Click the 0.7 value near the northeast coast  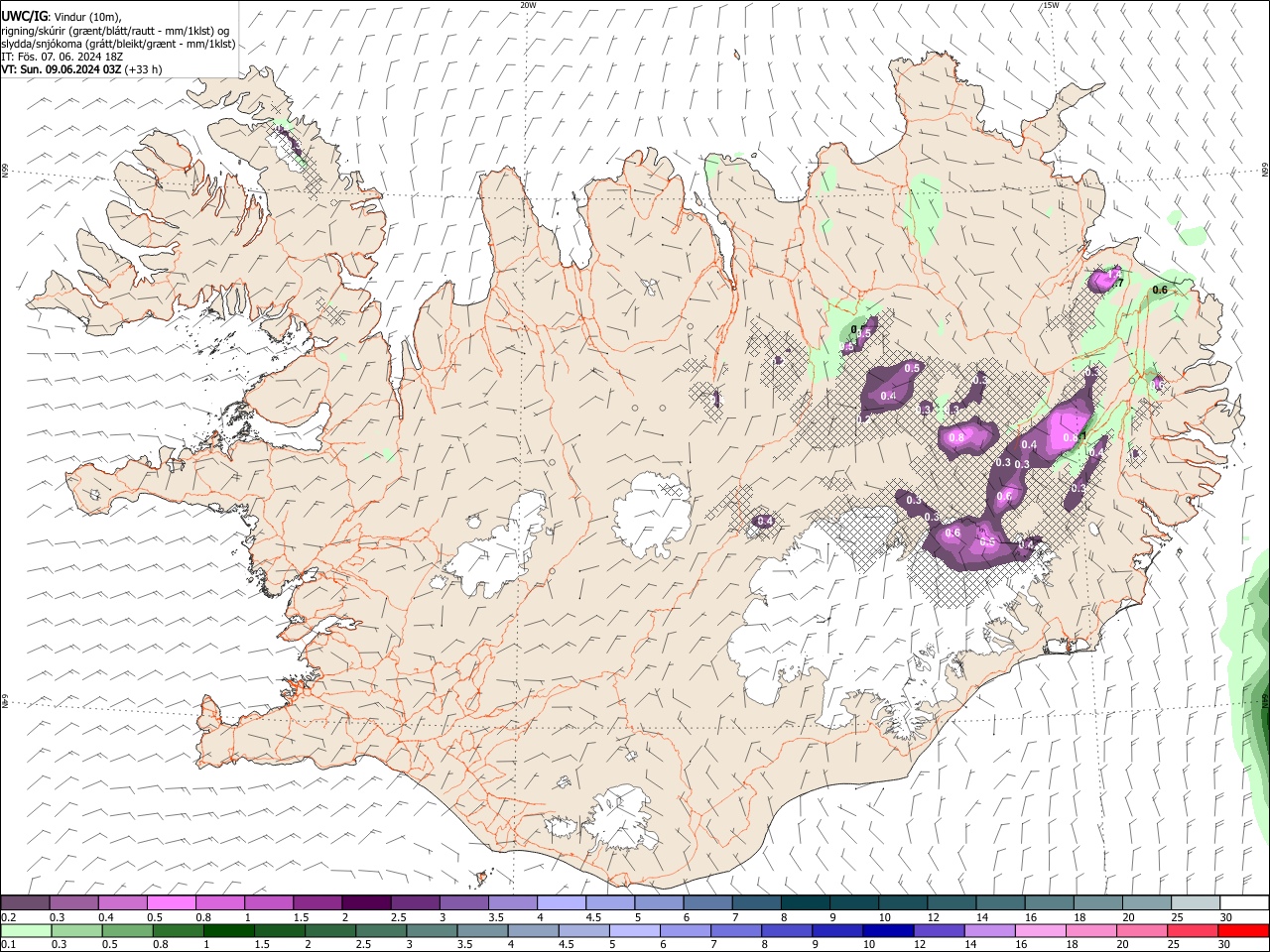(x=1117, y=283)
